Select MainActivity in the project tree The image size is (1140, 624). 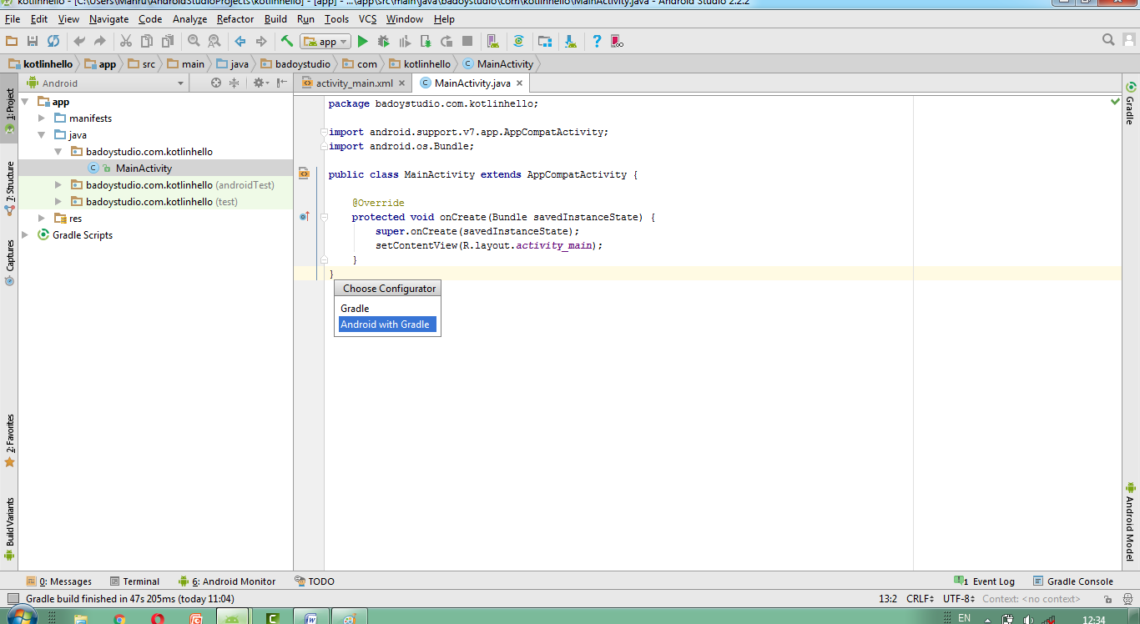(143, 168)
